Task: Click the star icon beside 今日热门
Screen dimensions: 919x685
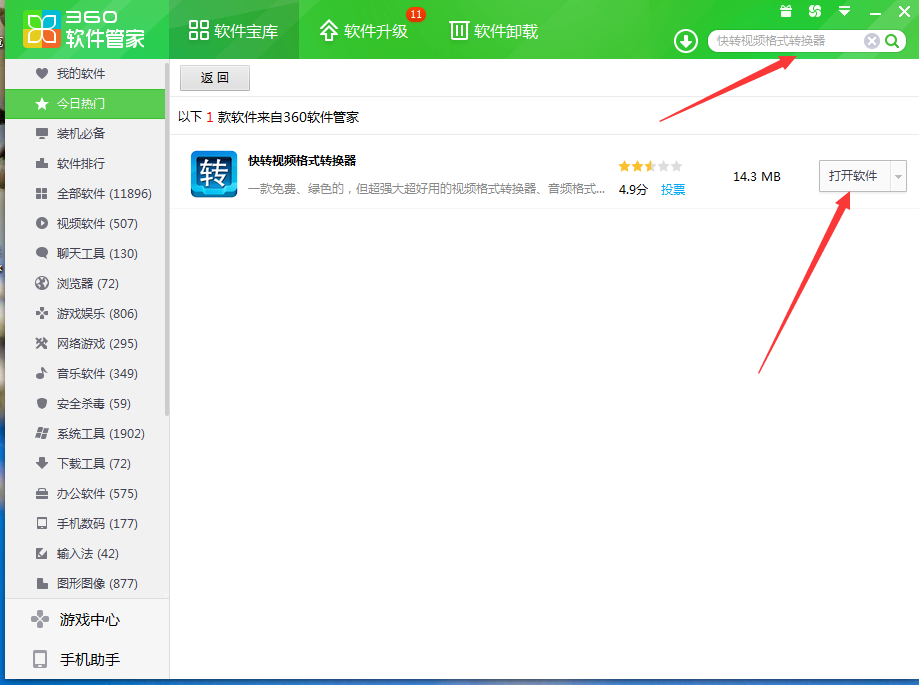Action: click(42, 104)
